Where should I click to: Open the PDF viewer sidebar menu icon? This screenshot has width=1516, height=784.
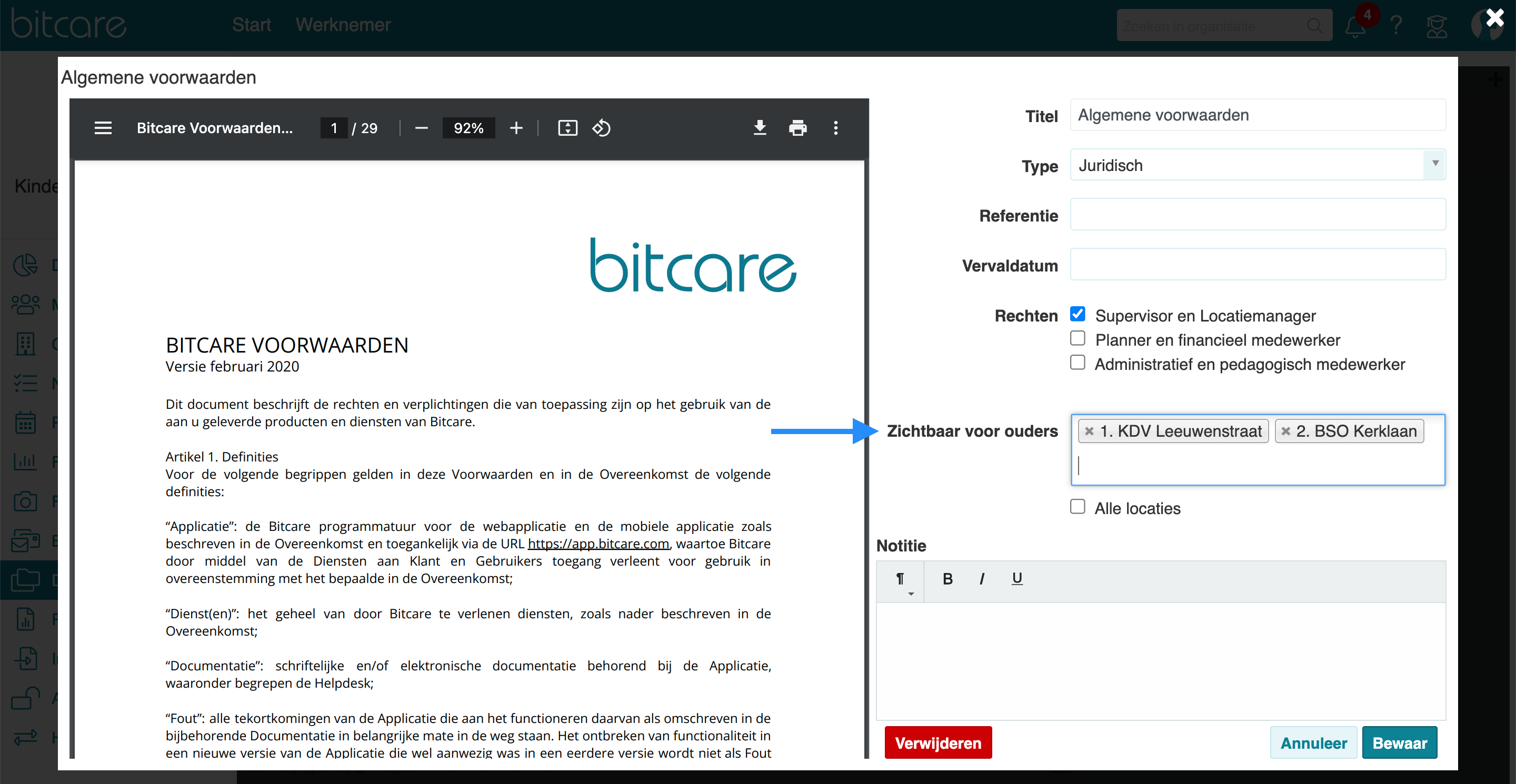[103, 128]
